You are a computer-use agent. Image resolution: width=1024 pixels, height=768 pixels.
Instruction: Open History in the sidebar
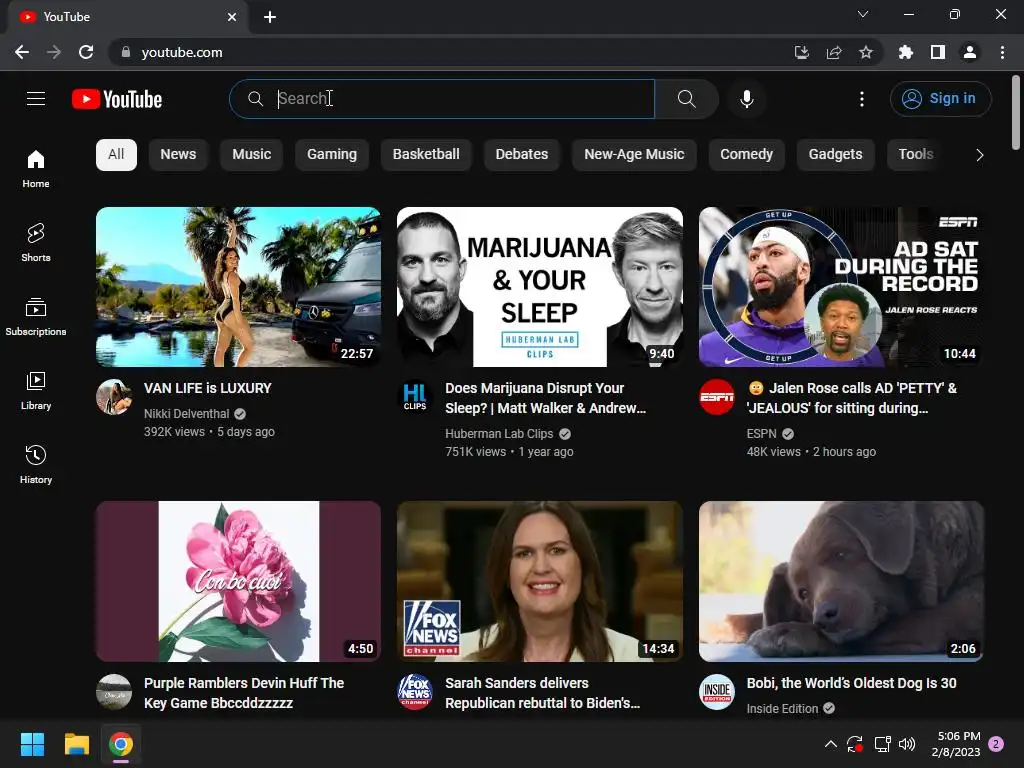tap(36, 464)
